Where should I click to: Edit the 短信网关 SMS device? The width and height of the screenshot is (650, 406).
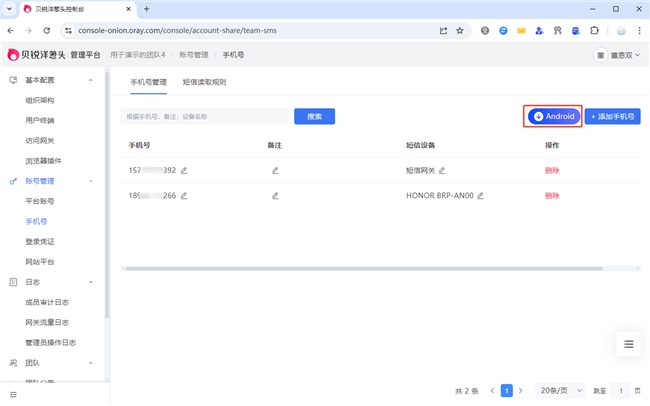pyautogui.click(x=442, y=170)
